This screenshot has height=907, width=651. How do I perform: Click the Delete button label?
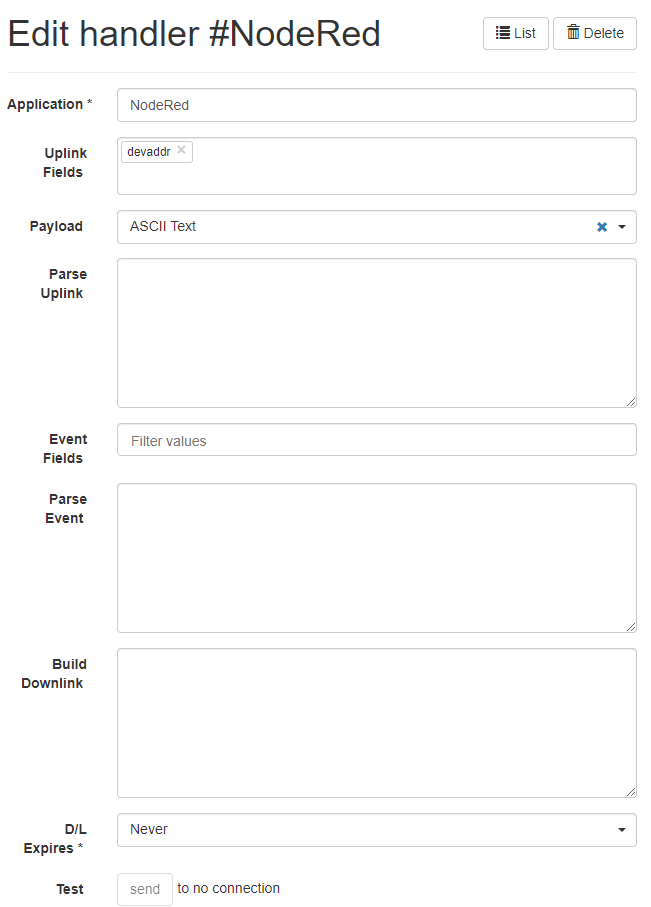(604, 34)
